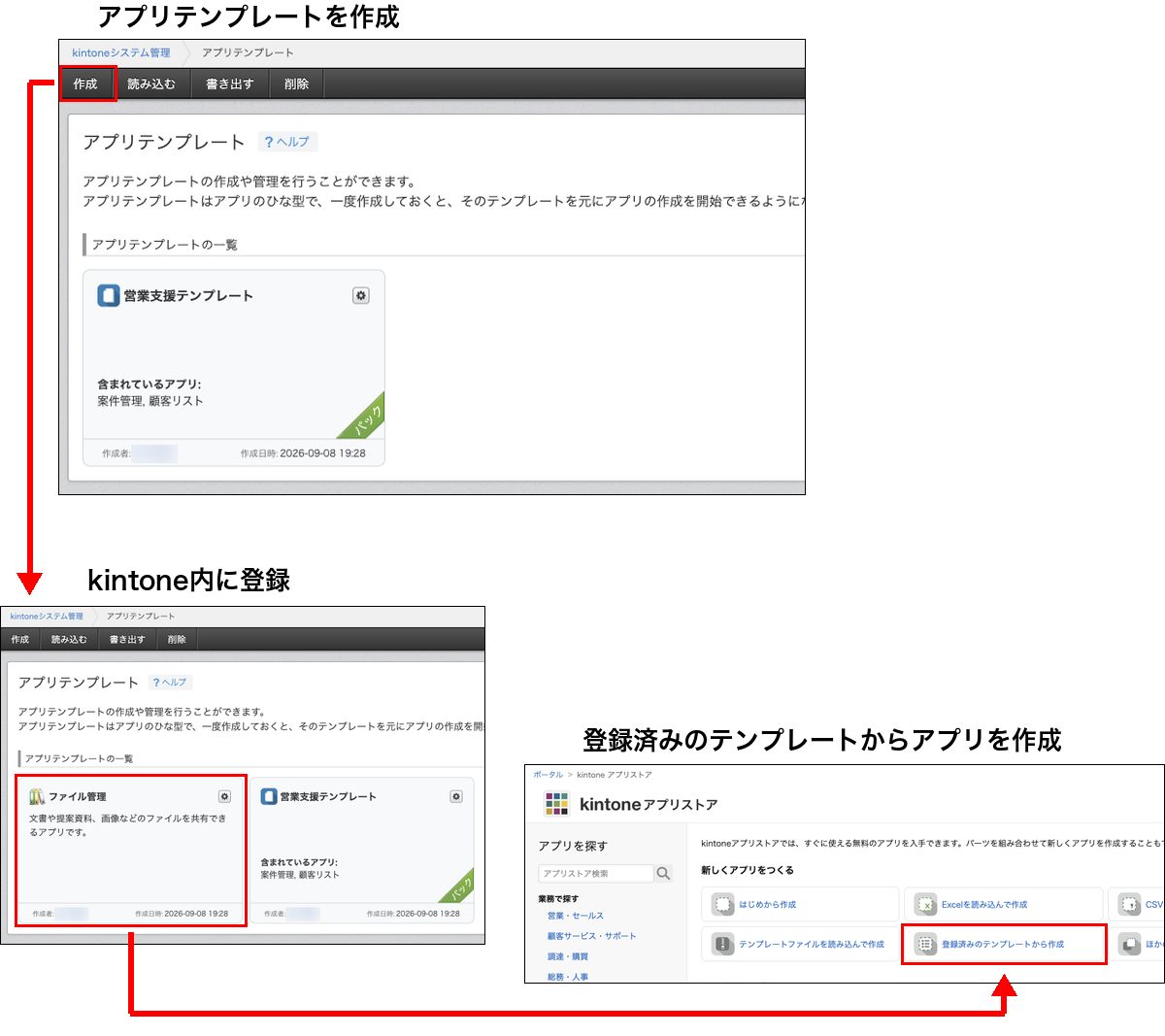Image resolution: width=1165 pixels, height=1036 pixels.
Task: Click the ファイル管理 card title
Action: pyautogui.click(x=78, y=796)
